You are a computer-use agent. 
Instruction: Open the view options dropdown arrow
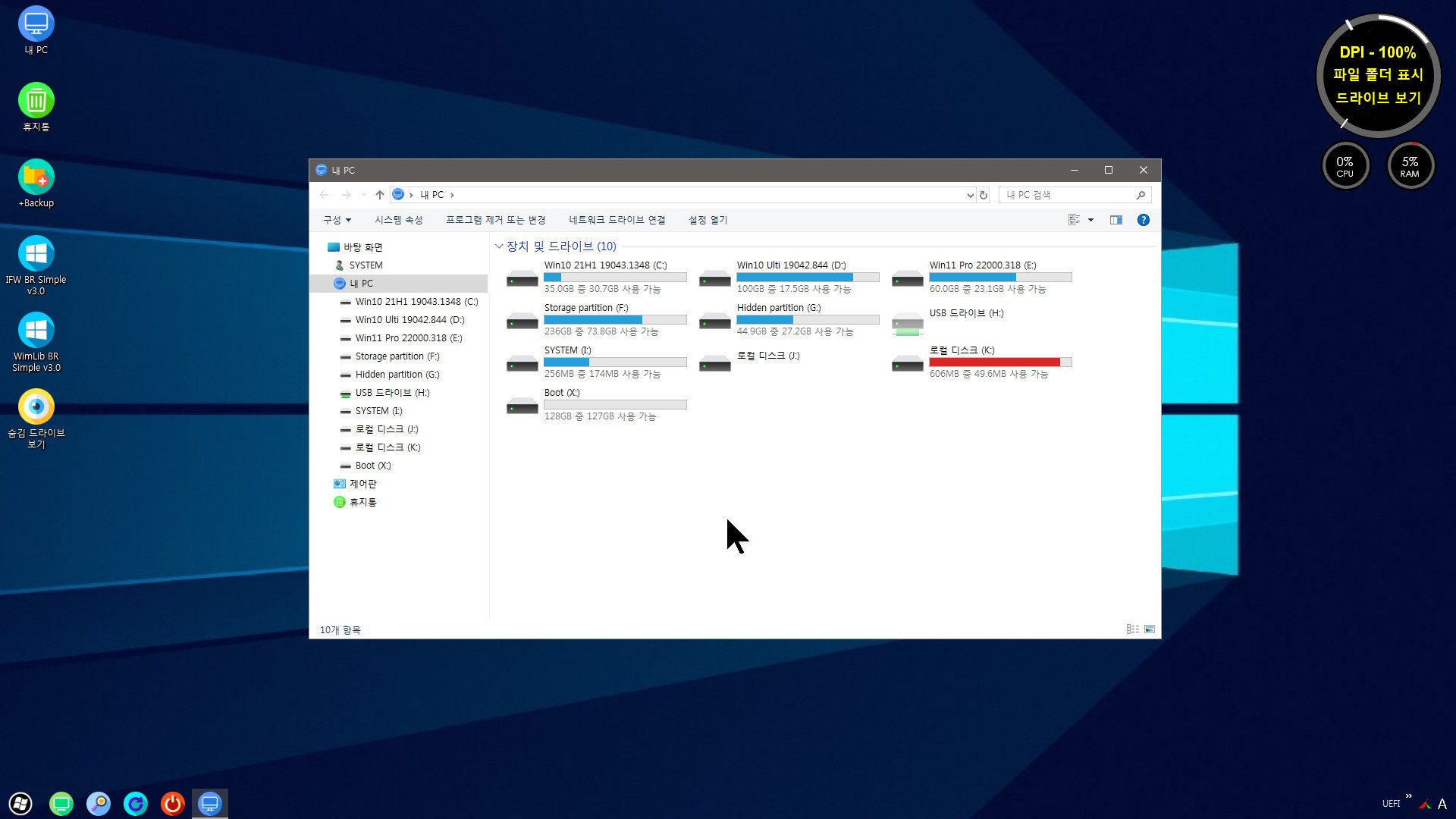tap(1090, 220)
